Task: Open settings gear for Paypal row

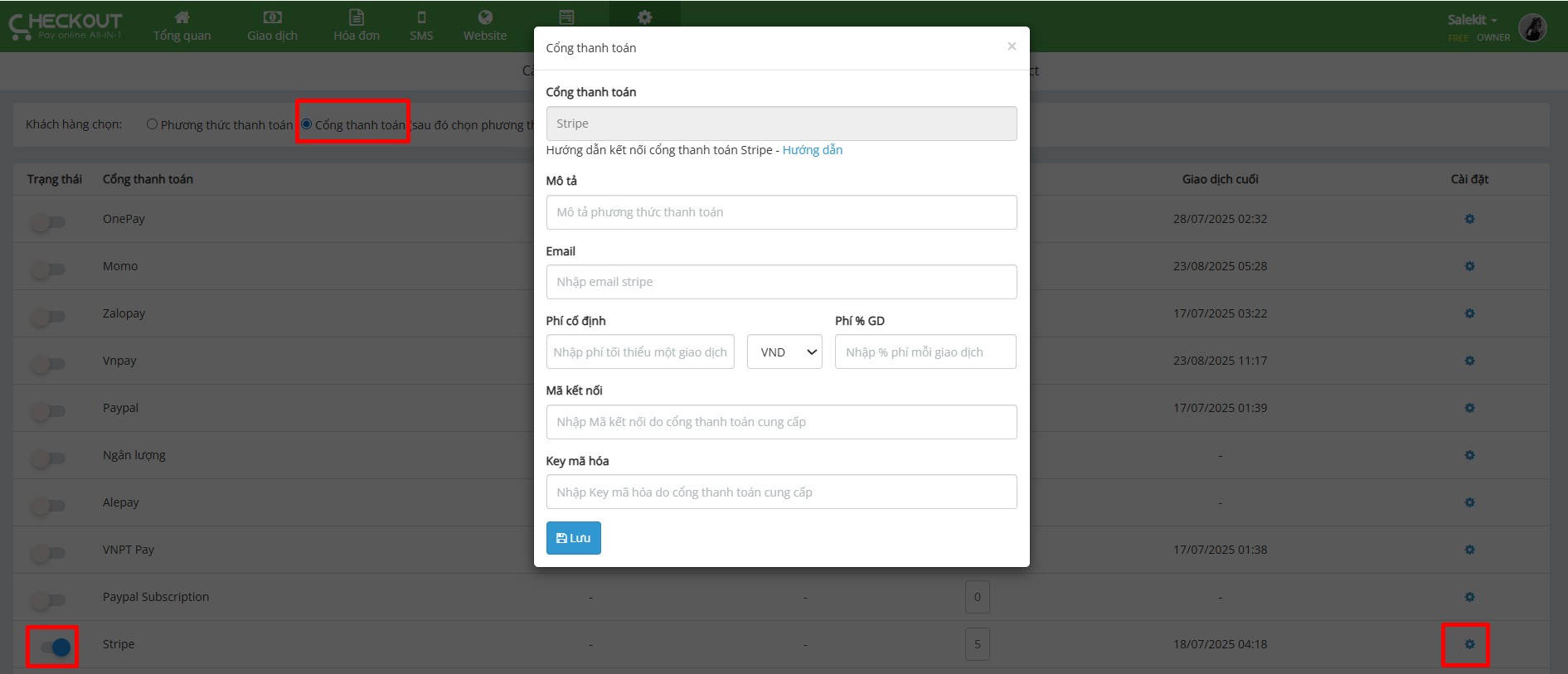Action: (x=1469, y=408)
